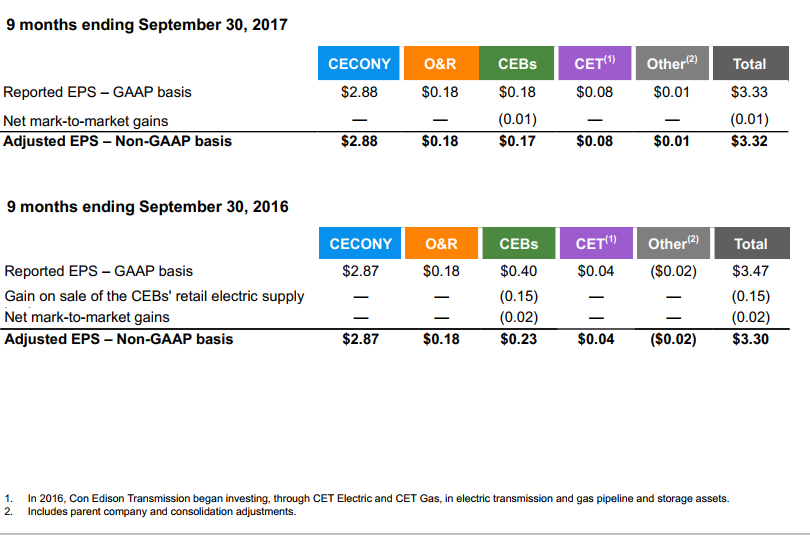Screen dimensions: 810x535
Task: Select the $3.30 adjusted EPS total for 2016
Action: (751, 339)
